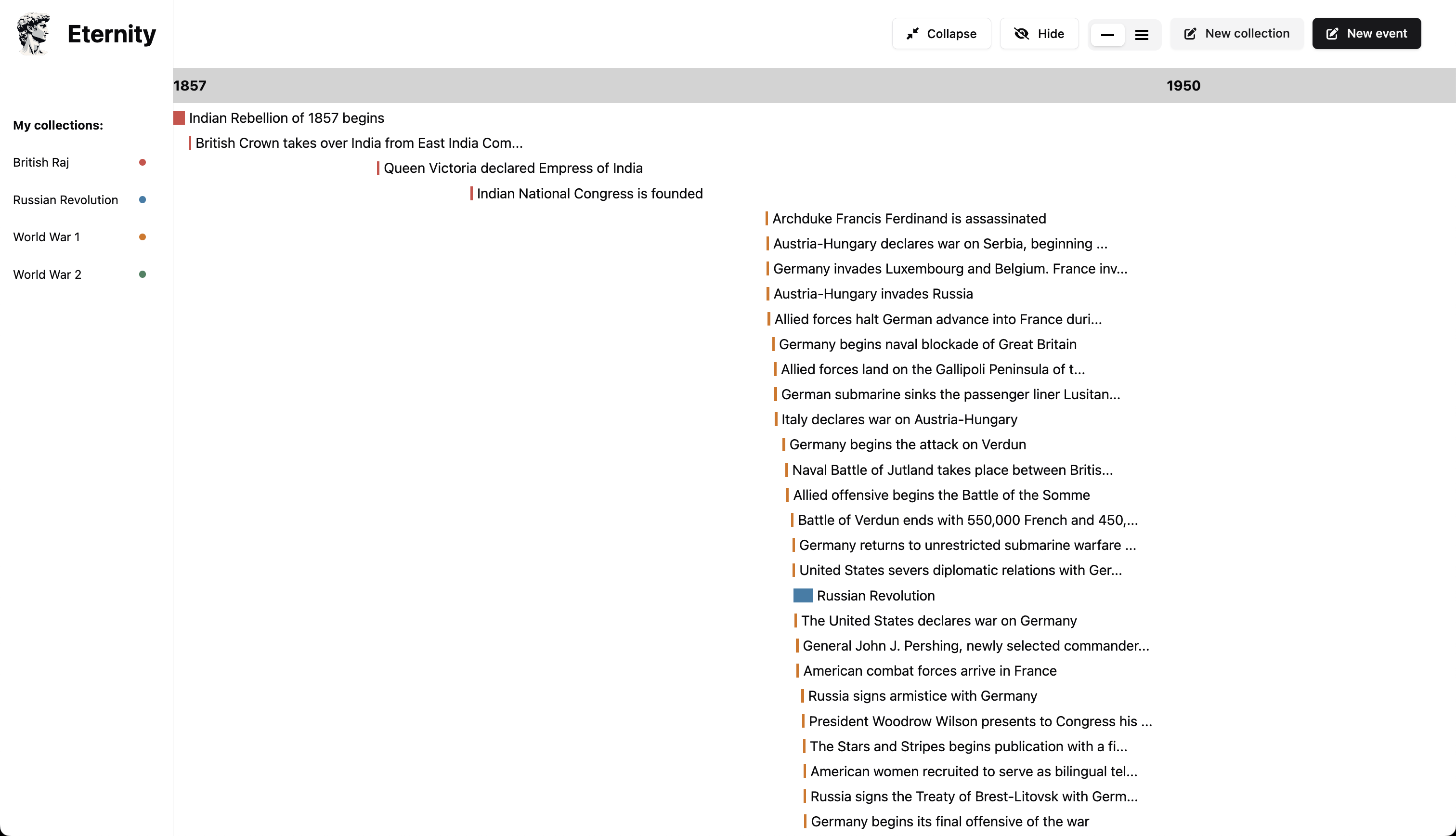Click the red Indian Rebellion of 1857 marker
Image resolution: width=1456 pixels, height=836 pixels.
[179, 118]
